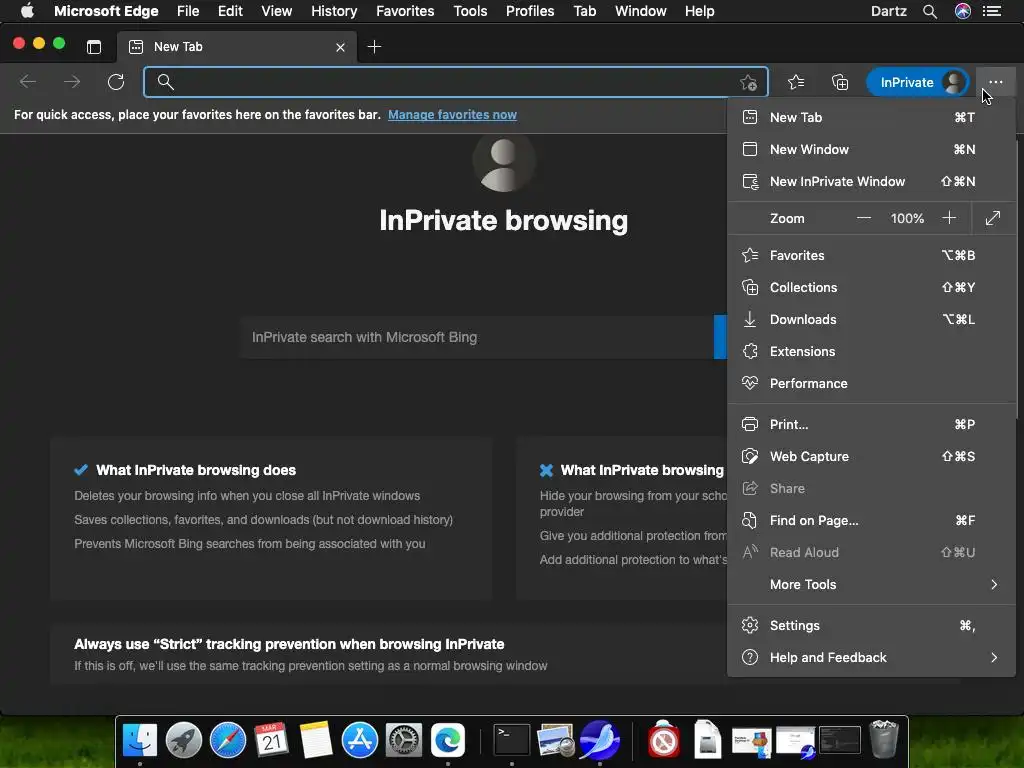The height and width of the screenshot is (768, 1024).
Task: Select New Window in the menu
Action: tap(871, 150)
